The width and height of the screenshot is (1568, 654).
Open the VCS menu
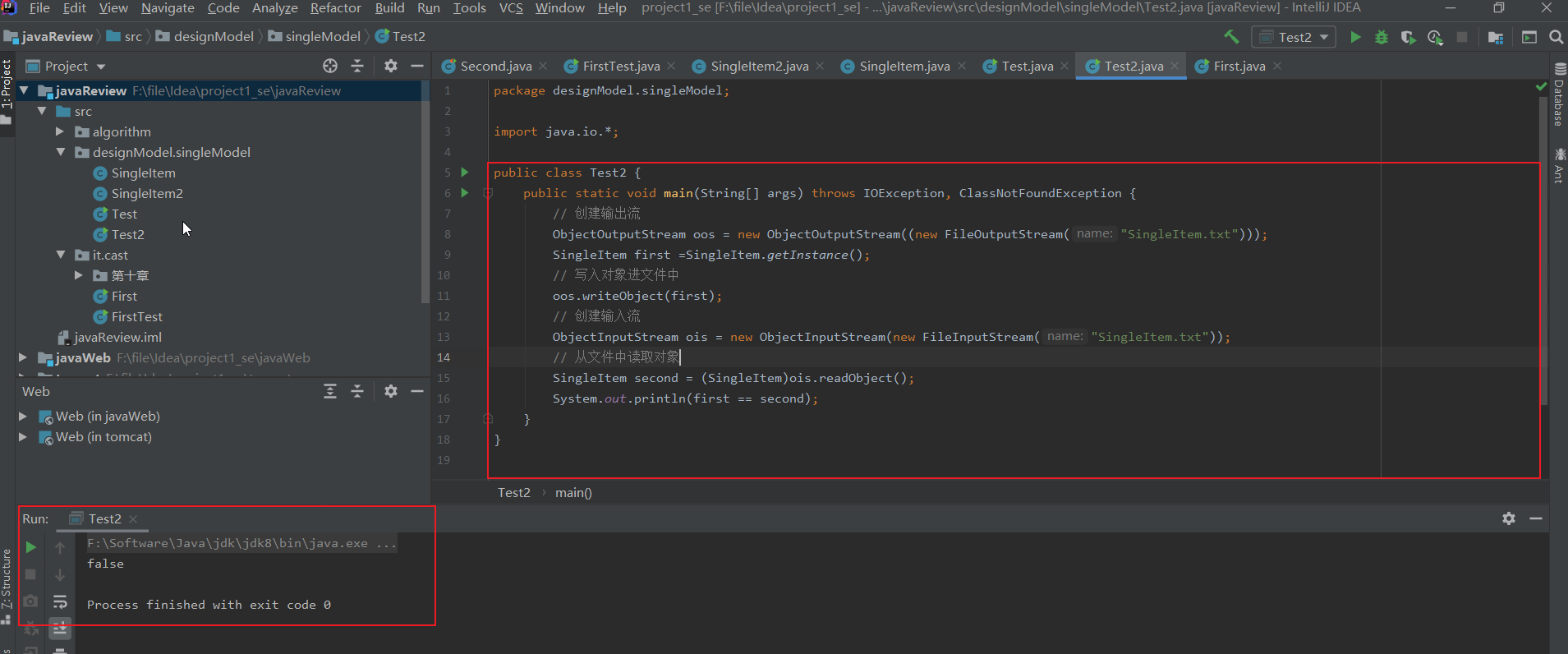point(511,8)
